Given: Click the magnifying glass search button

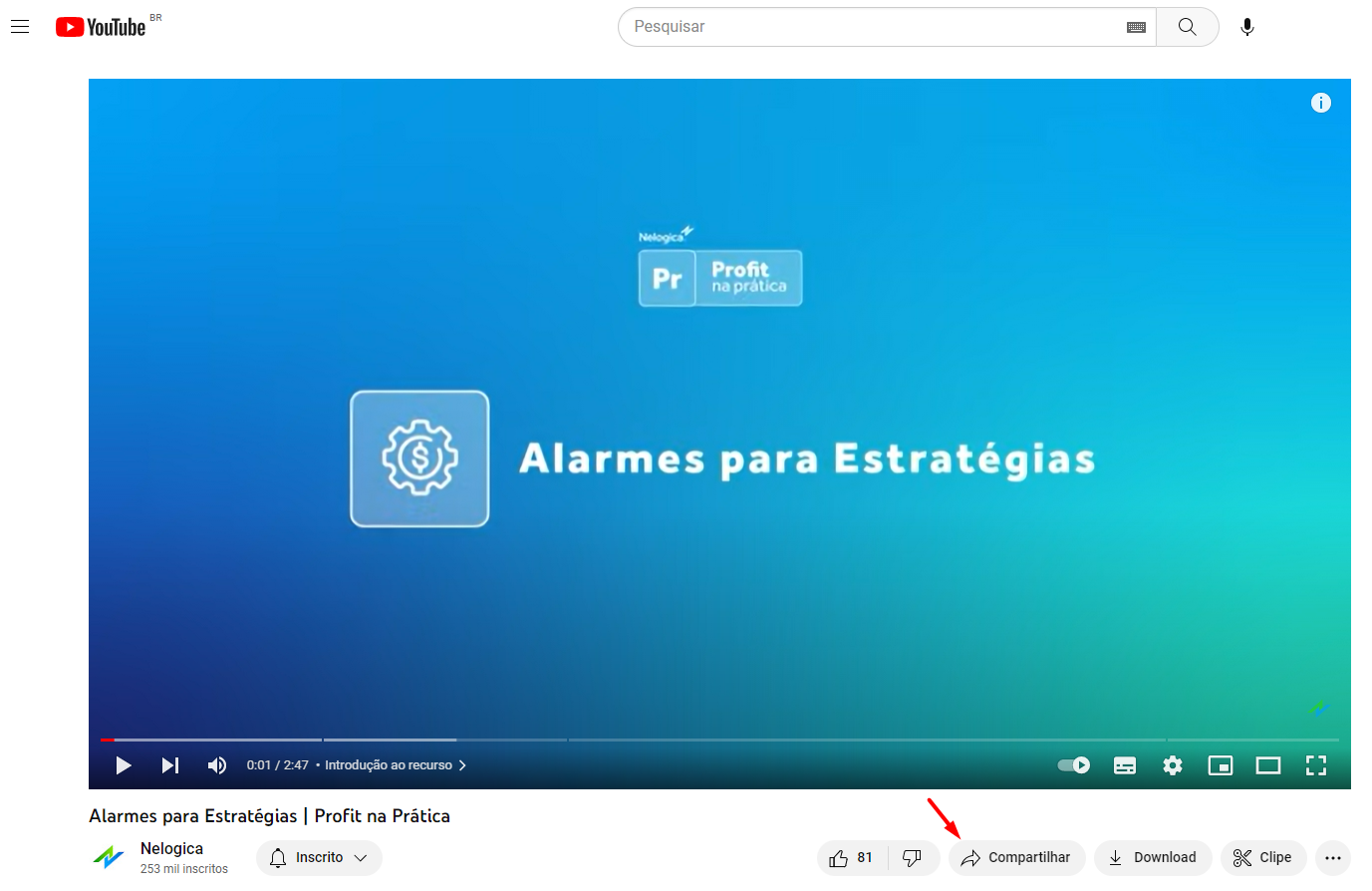Looking at the screenshot, I should [x=1187, y=27].
